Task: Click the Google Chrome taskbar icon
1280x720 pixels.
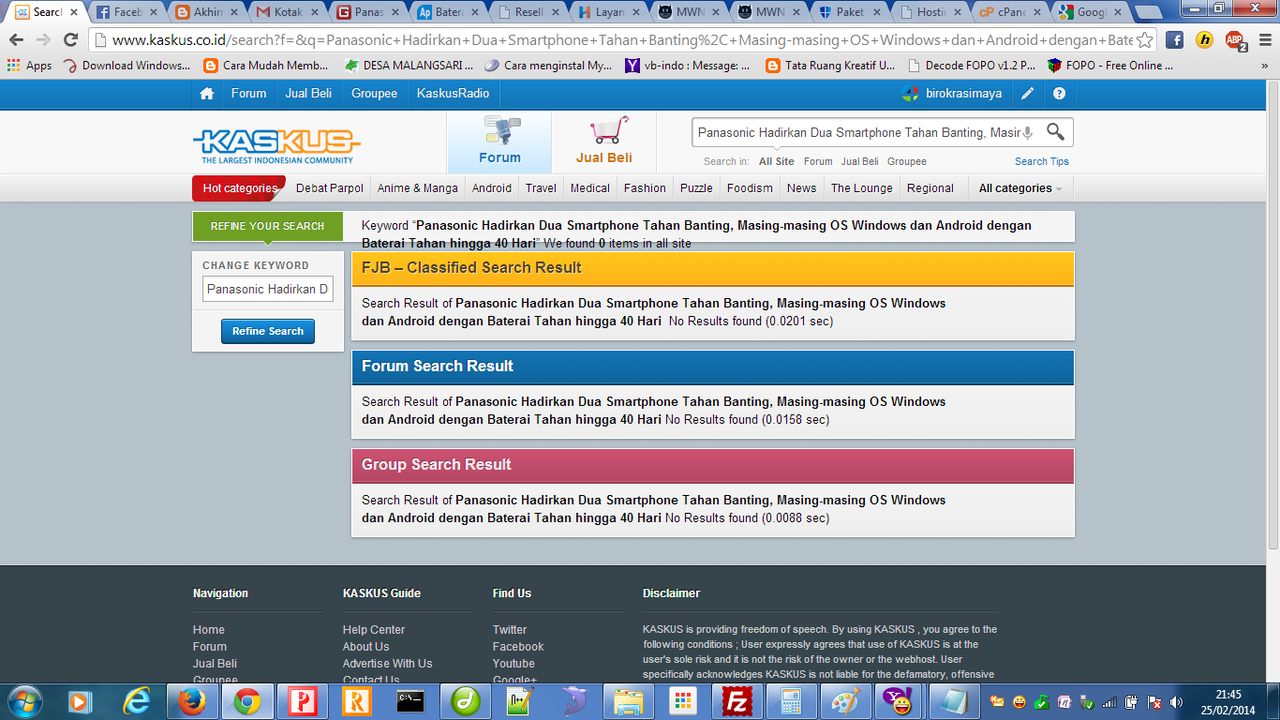Action: [247, 702]
